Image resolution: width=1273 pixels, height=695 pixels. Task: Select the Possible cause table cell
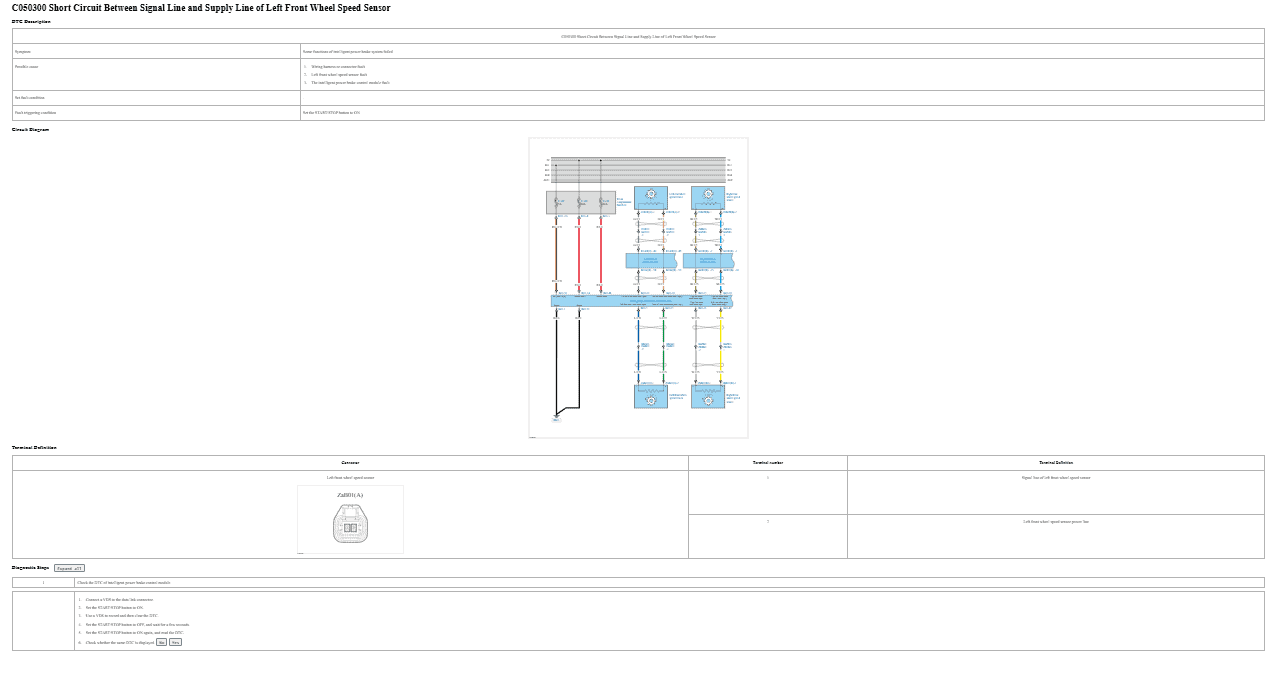(x=156, y=74)
